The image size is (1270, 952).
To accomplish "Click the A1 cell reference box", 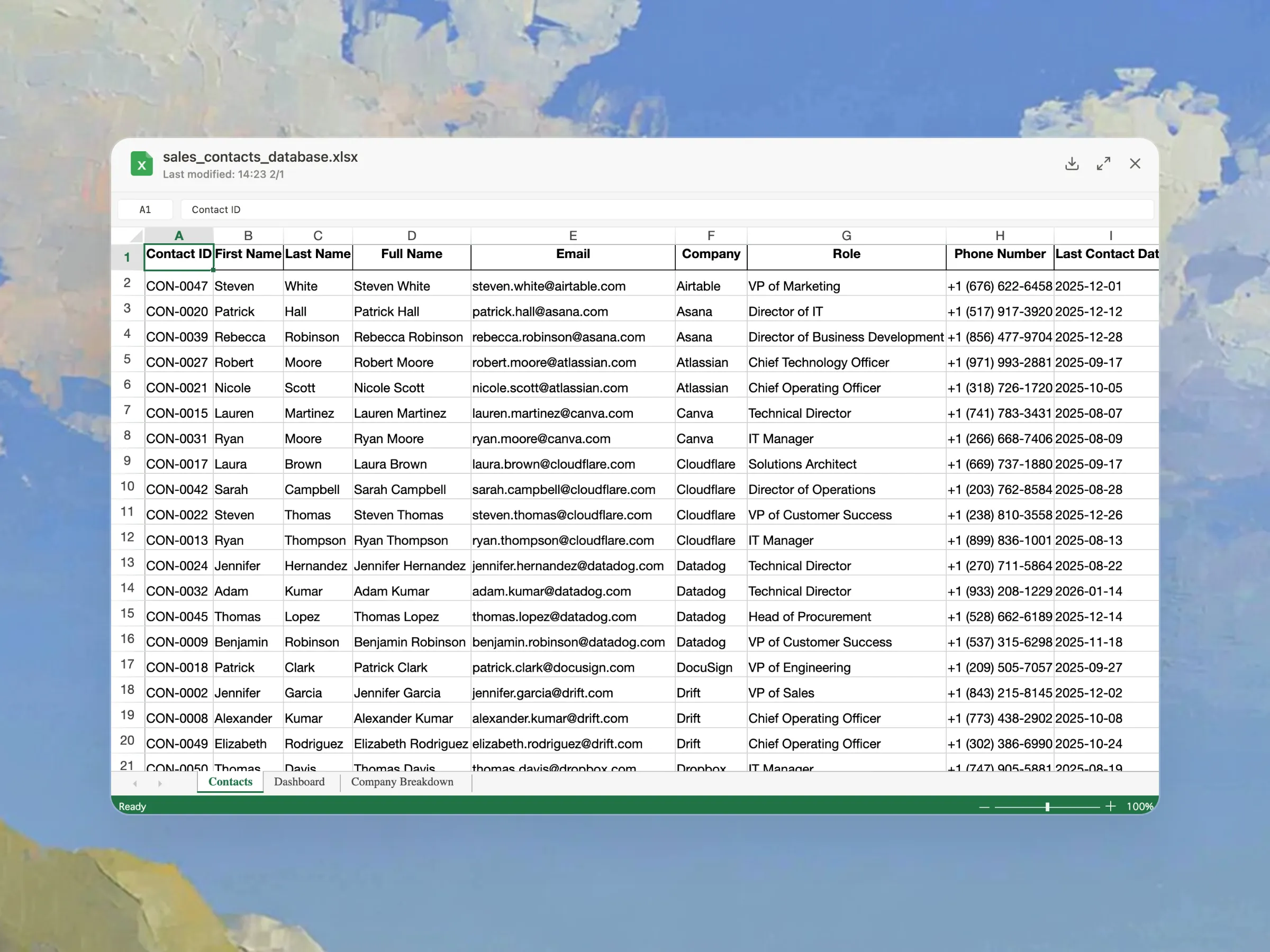I will click(146, 210).
